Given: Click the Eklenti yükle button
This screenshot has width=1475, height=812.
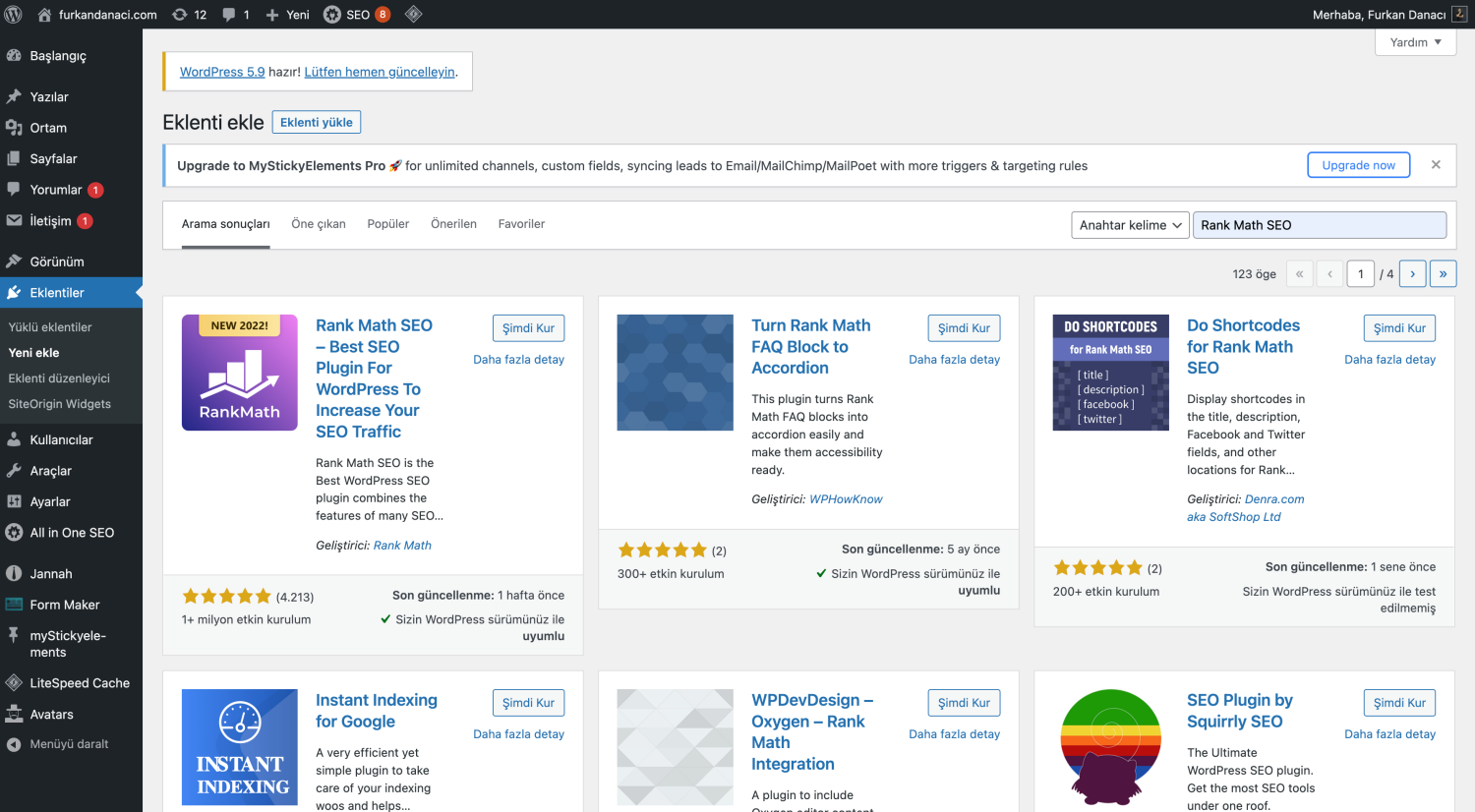Looking at the screenshot, I should [317, 122].
